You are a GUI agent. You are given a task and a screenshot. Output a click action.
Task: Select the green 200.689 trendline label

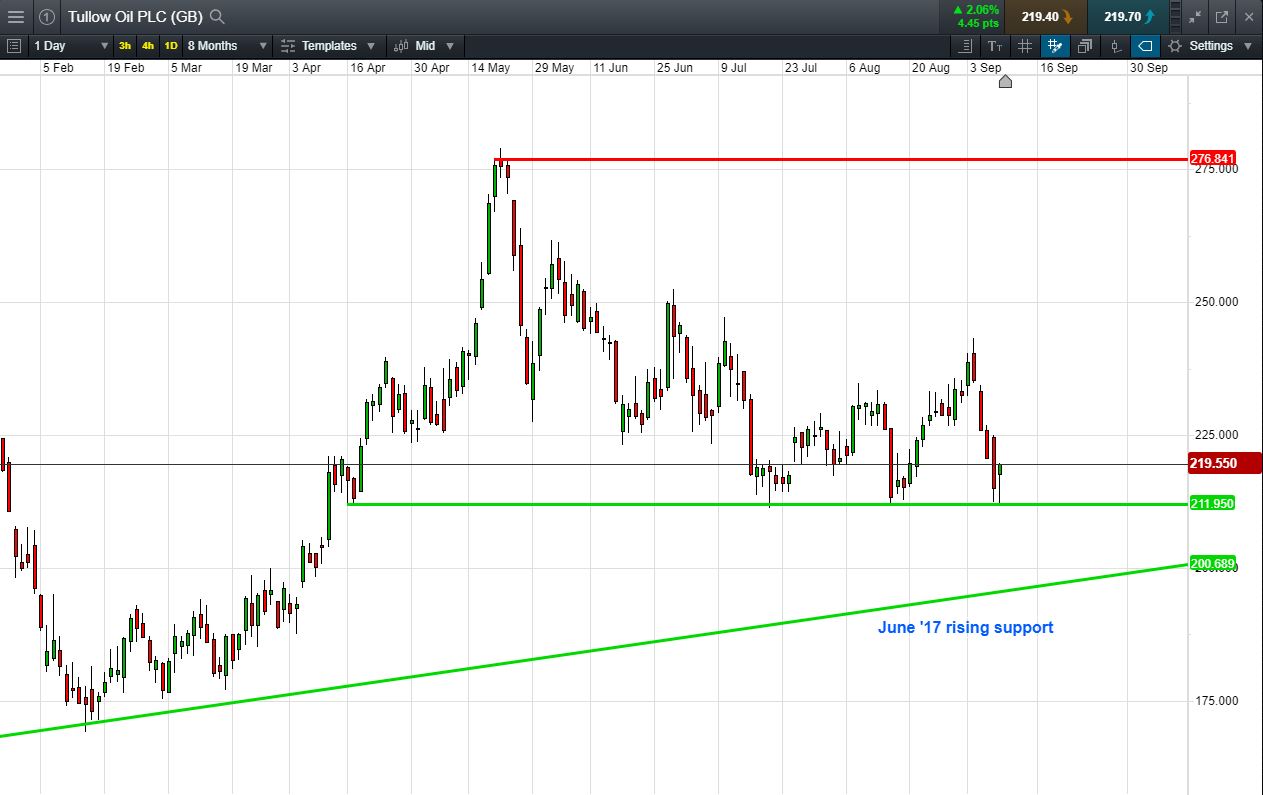(1213, 563)
